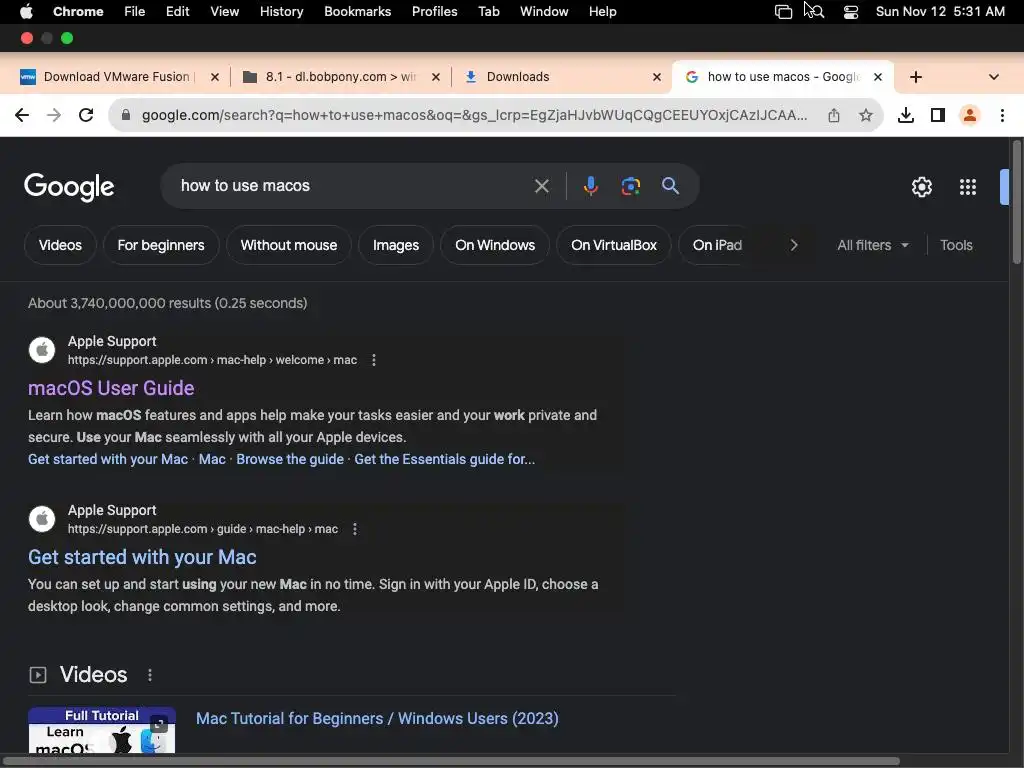Bookmark this page with the star
The height and width of the screenshot is (768, 1024).
click(x=866, y=116)
